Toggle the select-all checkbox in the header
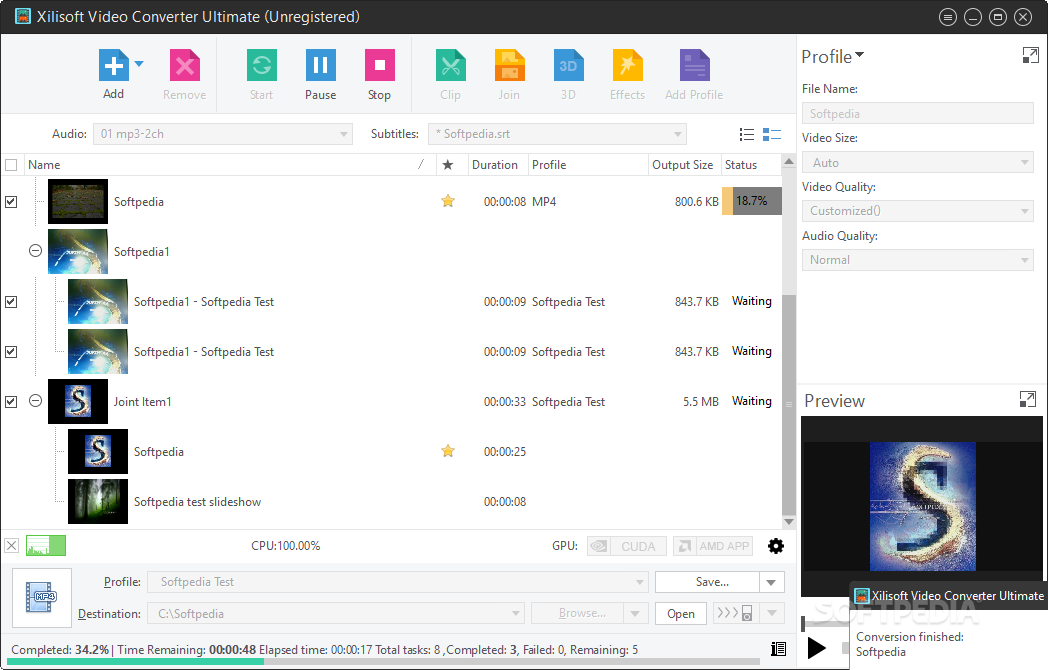Image resolution: width=1048 pixels, height=670 pixels. coord(11,164)
